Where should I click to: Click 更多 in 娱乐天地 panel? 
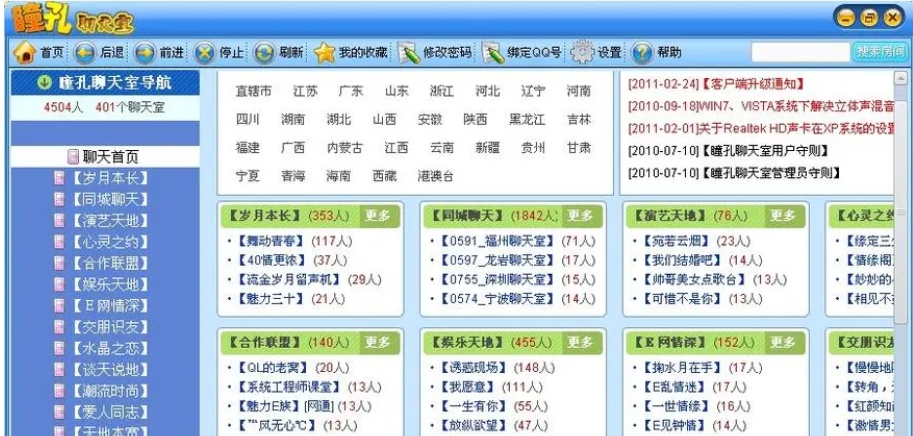(582, 343)
